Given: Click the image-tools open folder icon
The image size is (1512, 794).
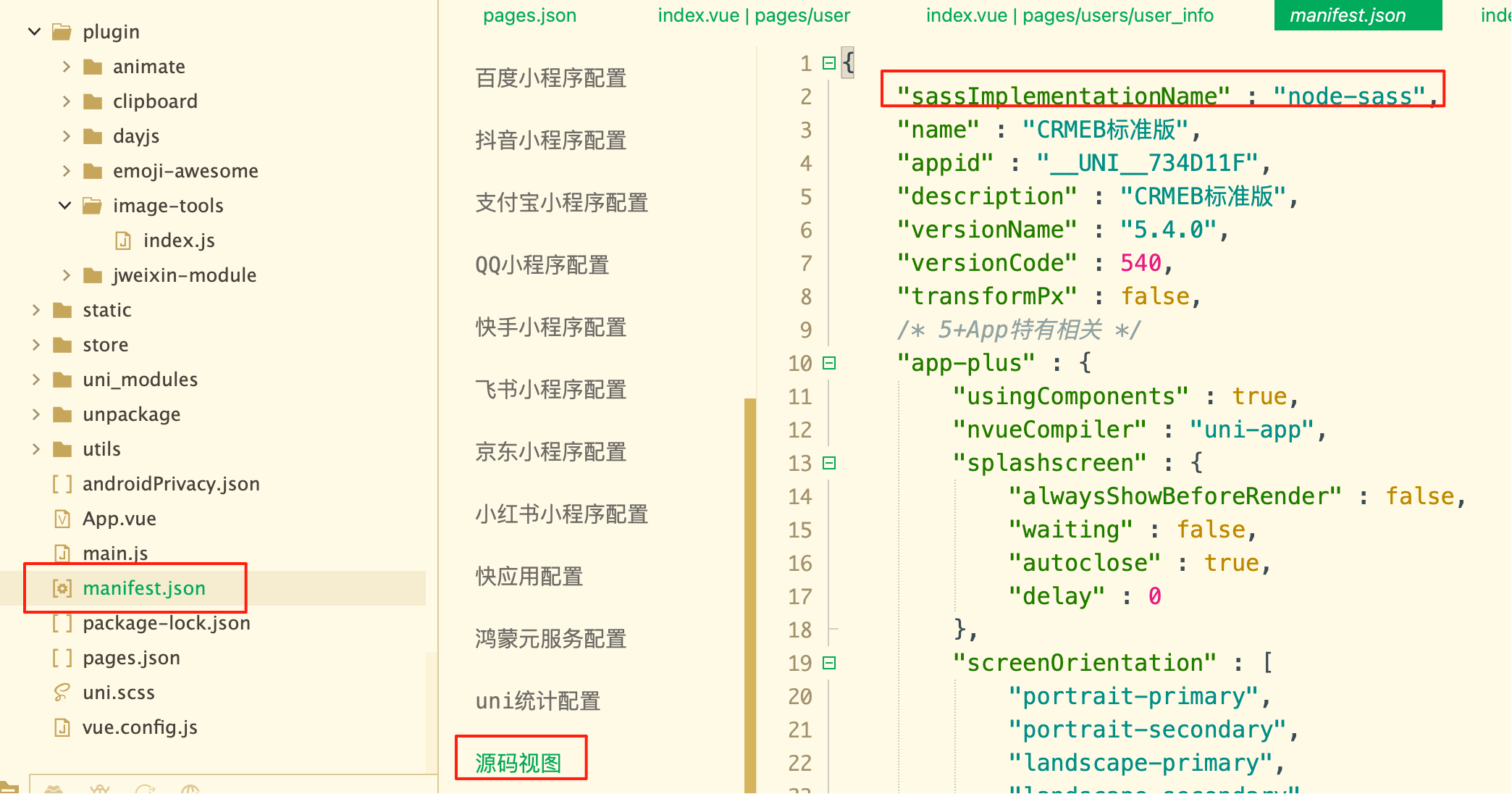Looking at the screenshot, I should [x=93, y=206].
